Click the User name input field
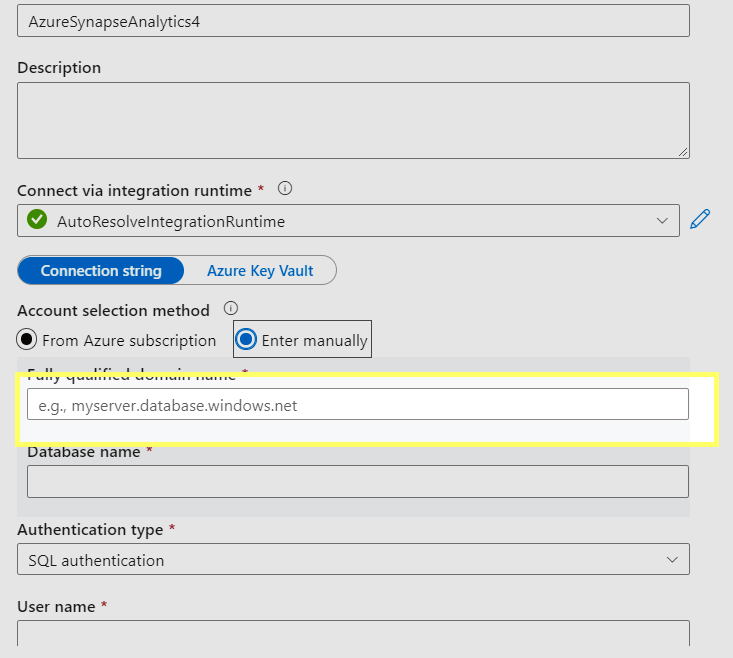This screenshot has height=658, width=733. tap(353, 634)
